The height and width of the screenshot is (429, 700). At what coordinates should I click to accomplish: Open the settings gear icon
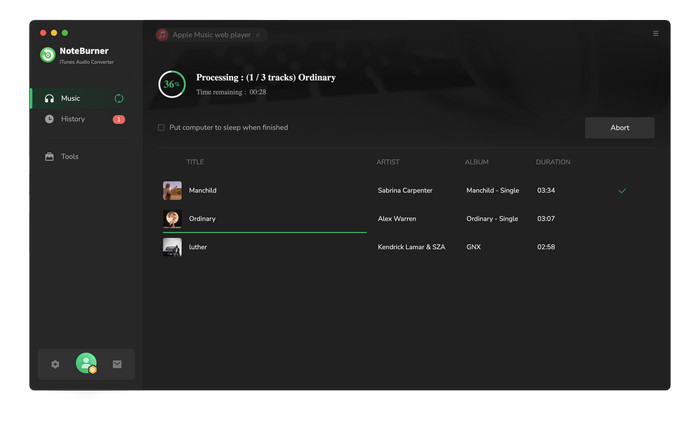[55, 364]
